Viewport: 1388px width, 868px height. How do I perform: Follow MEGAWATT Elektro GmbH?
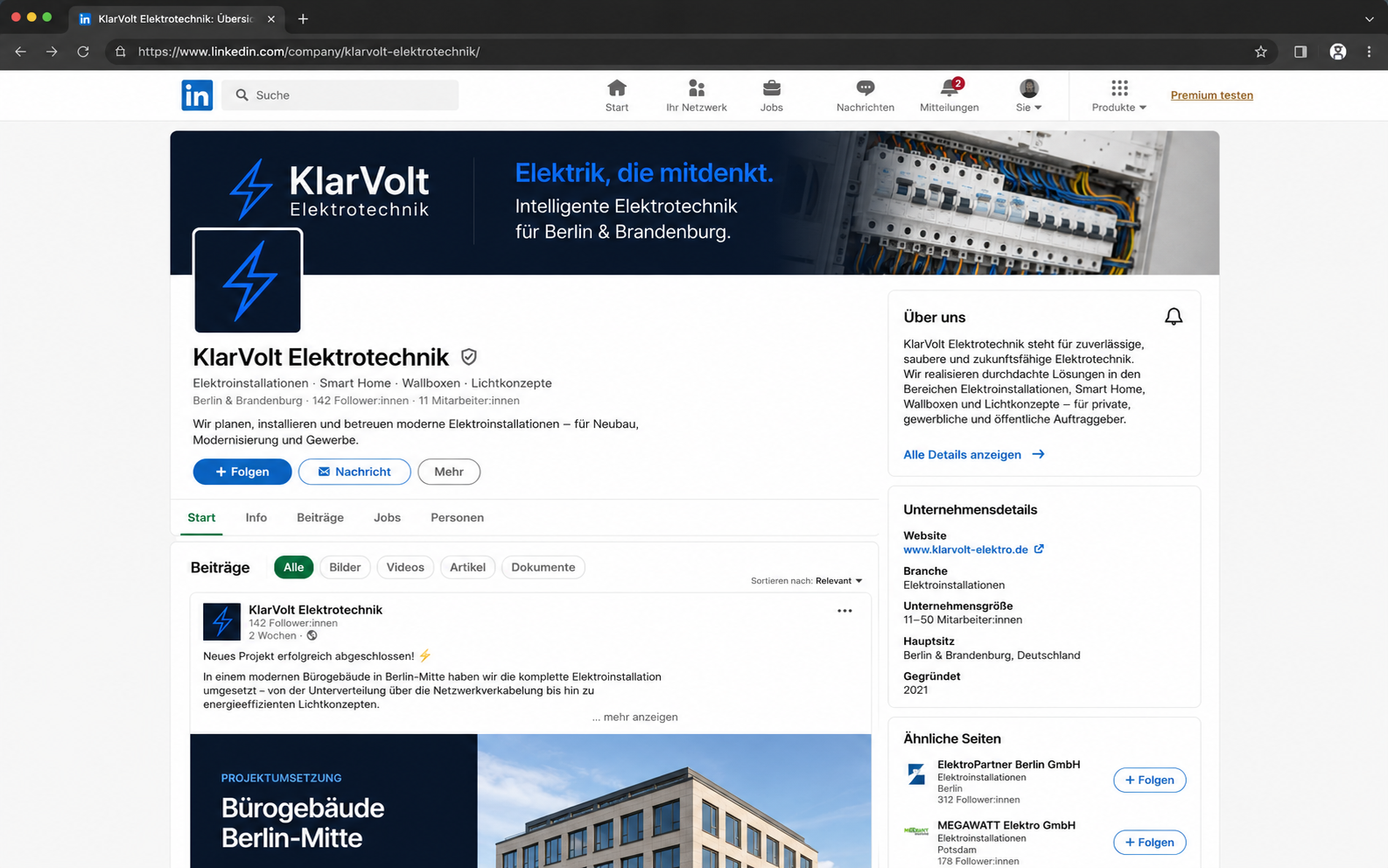1149,843
